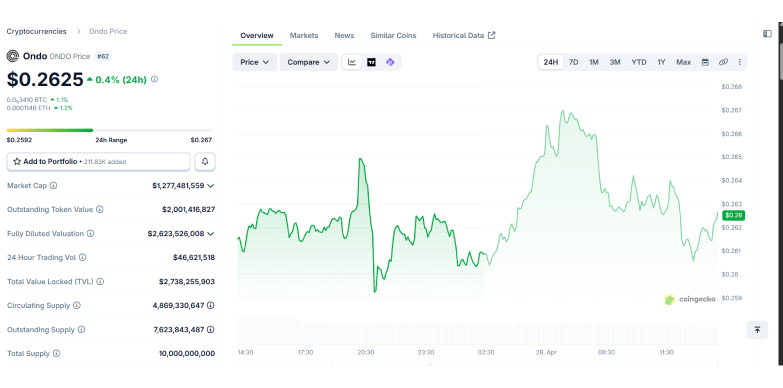Click the $2,001,416,827 value

(188, 209)
